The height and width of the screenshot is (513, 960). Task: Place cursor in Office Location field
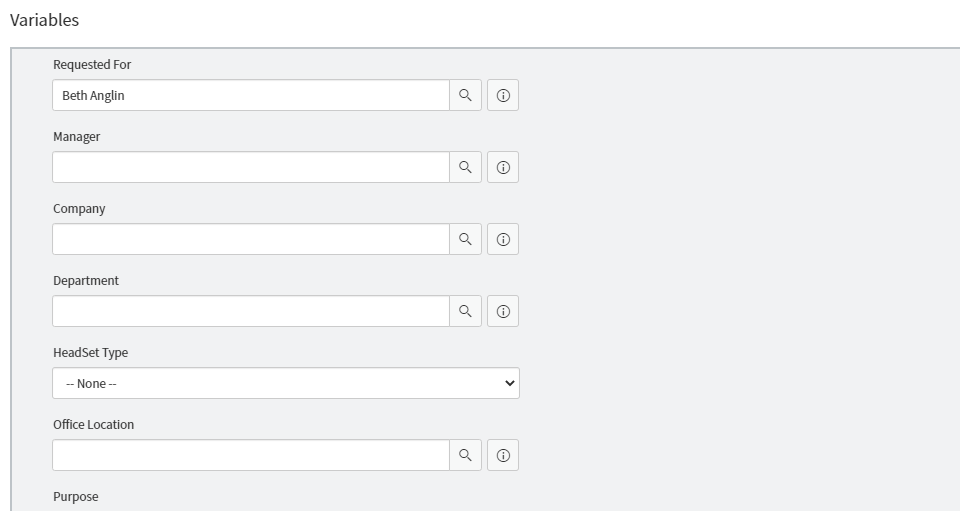tap(250, 455)
